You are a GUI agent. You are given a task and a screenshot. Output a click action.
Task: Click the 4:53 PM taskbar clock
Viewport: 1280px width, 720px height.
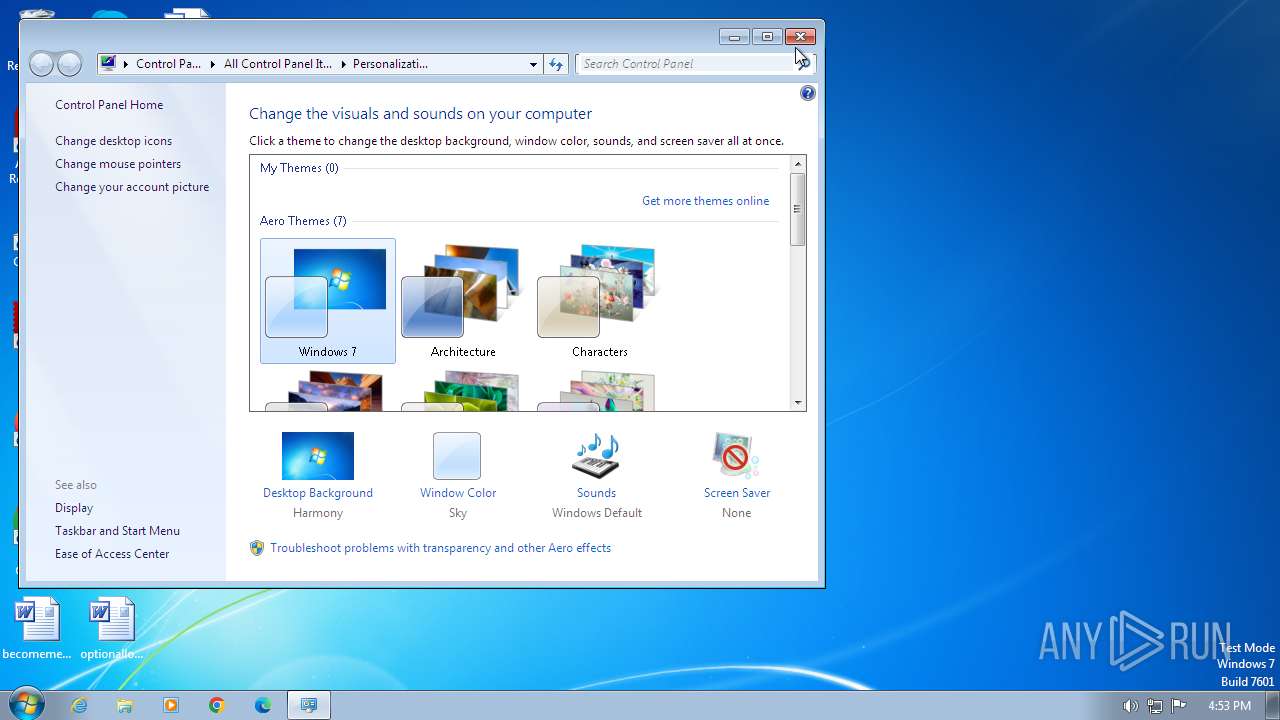(x=1229, y=705)
